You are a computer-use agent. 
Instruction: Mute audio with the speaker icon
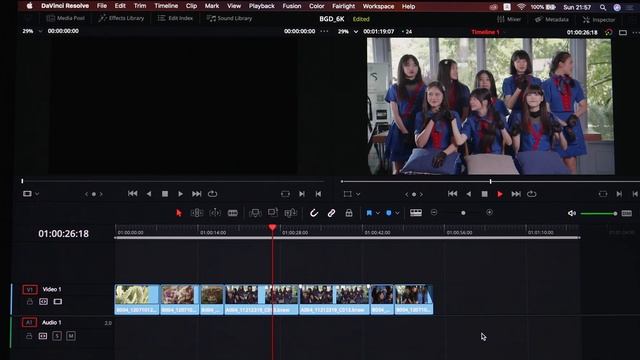[571, 213]
